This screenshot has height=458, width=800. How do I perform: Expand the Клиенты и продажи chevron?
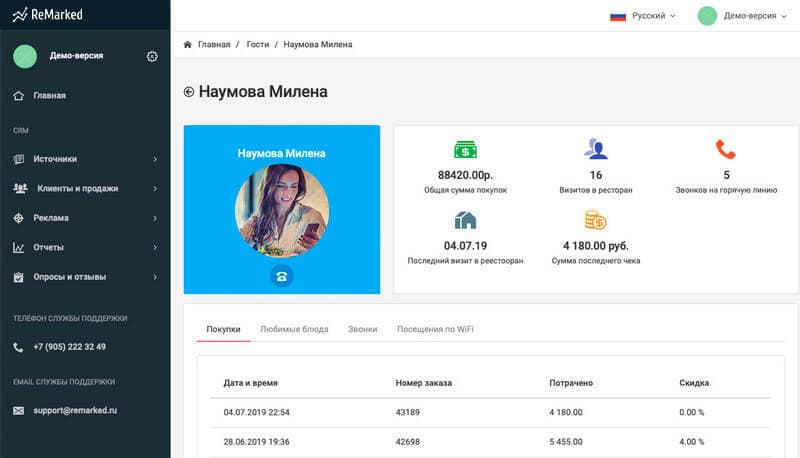(155, 189)
